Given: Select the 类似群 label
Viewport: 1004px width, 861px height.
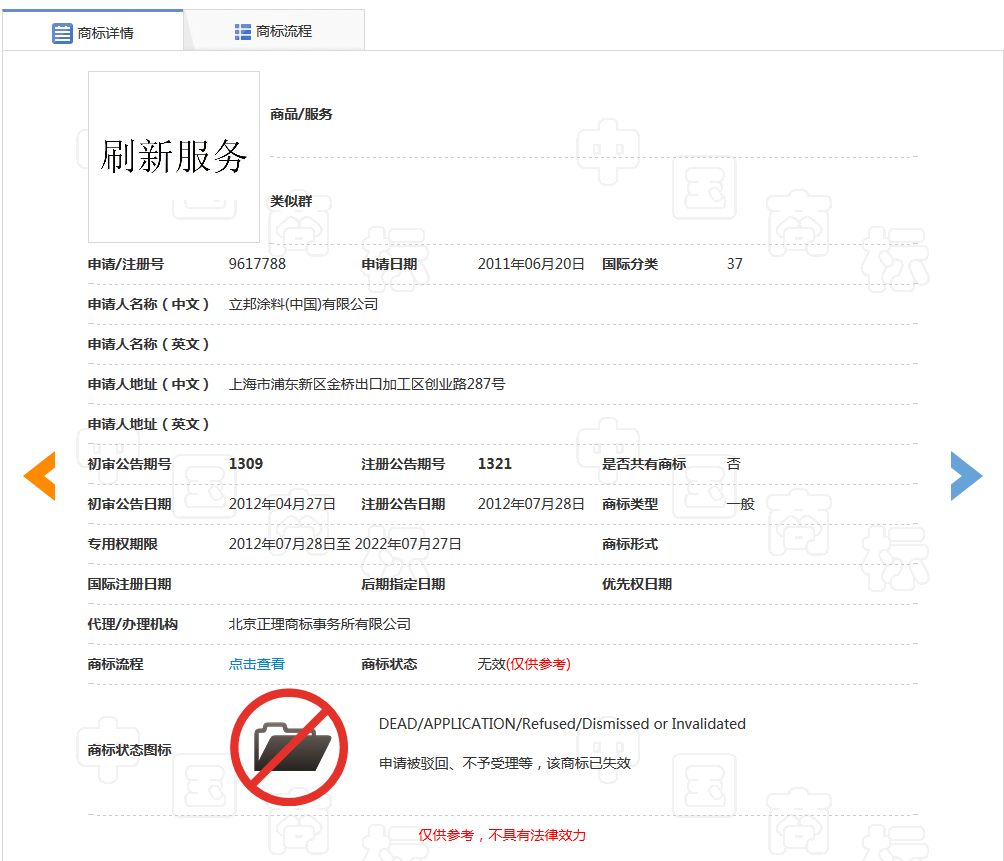Looking at the screenshot, I should (x=291, y=201).
